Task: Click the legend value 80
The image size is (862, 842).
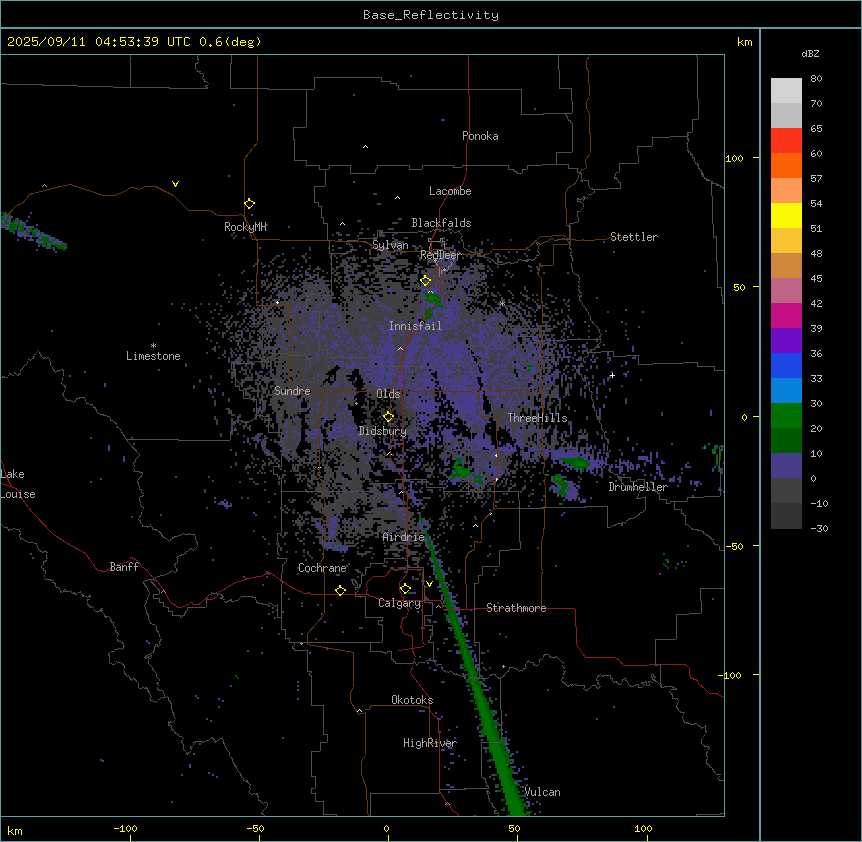Action: click(816, 79)
